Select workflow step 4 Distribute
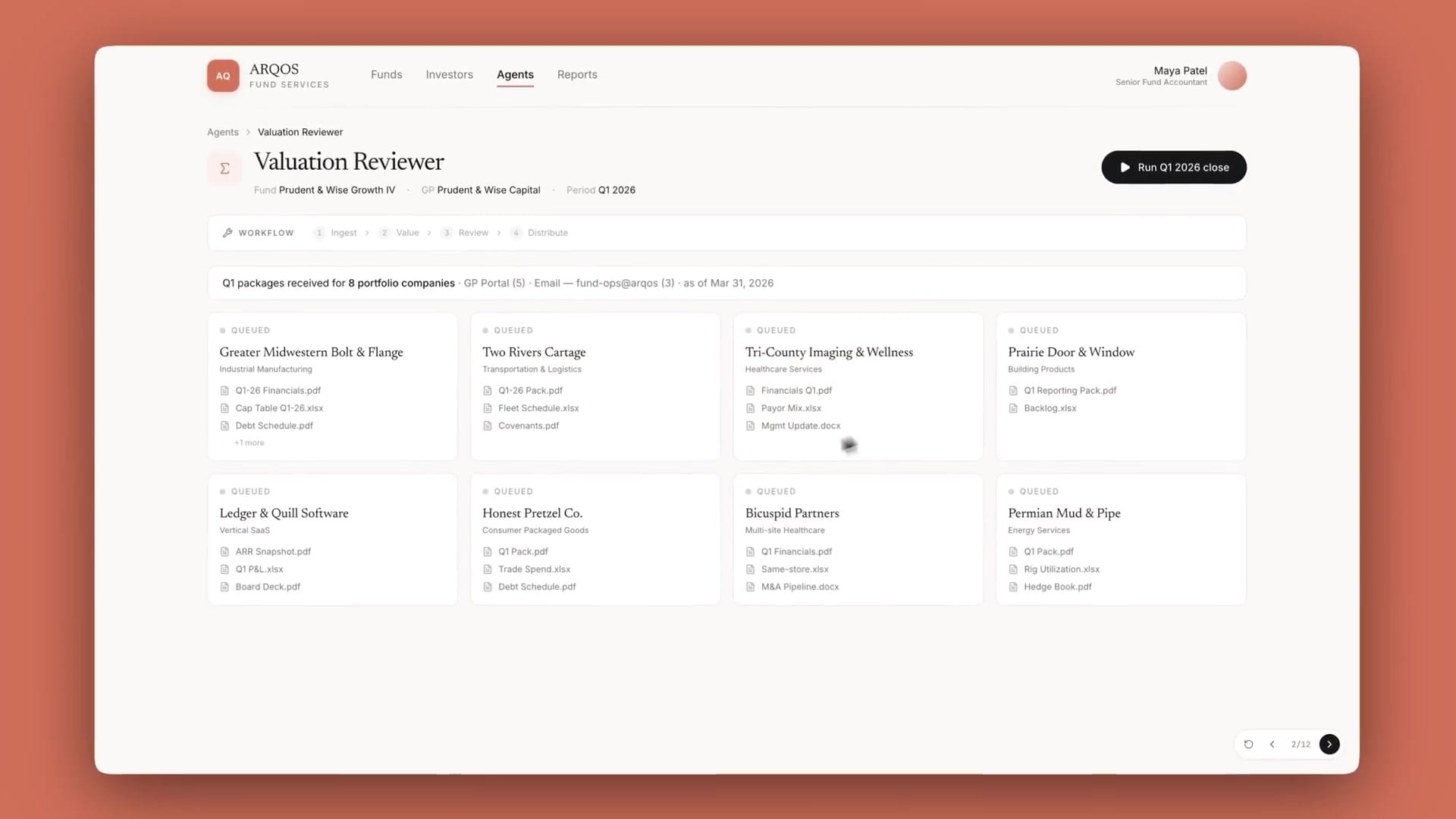The height and width of the screenshot is (819, 1456). pos(539,233)
